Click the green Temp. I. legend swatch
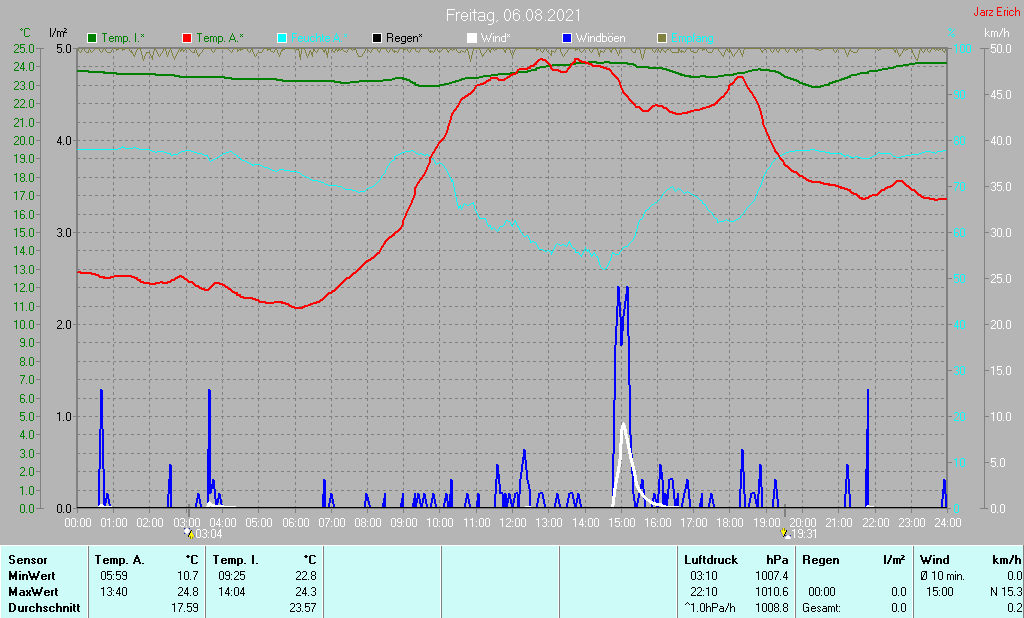1024x618 pixels. (92, 39)
